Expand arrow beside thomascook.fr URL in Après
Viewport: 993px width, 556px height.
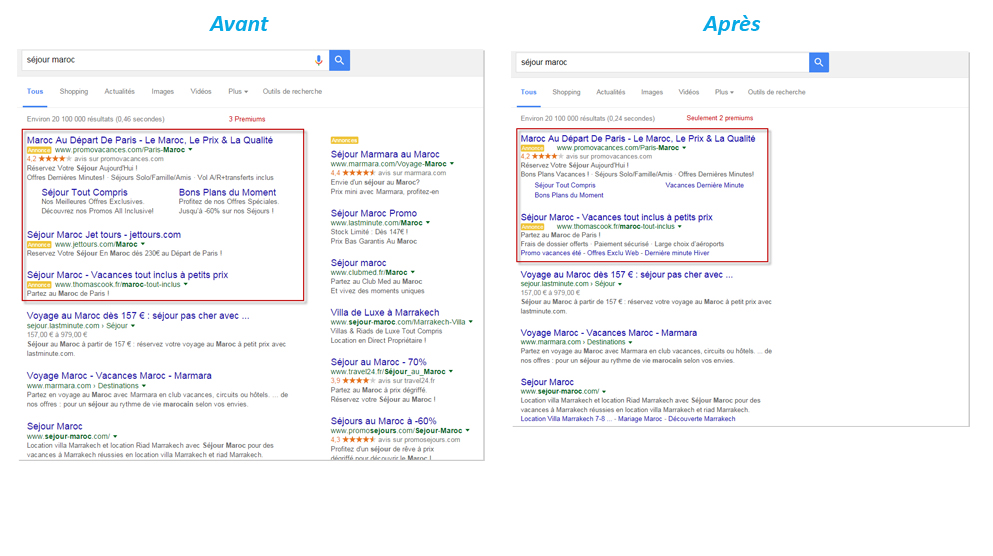680,227
